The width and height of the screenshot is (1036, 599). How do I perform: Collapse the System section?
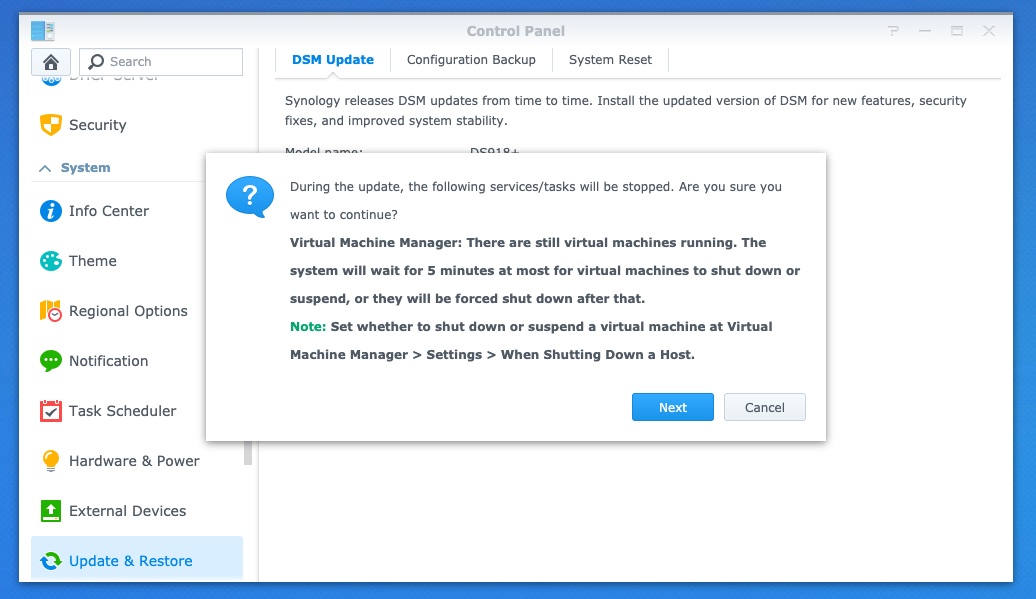[x=45, y=168]
